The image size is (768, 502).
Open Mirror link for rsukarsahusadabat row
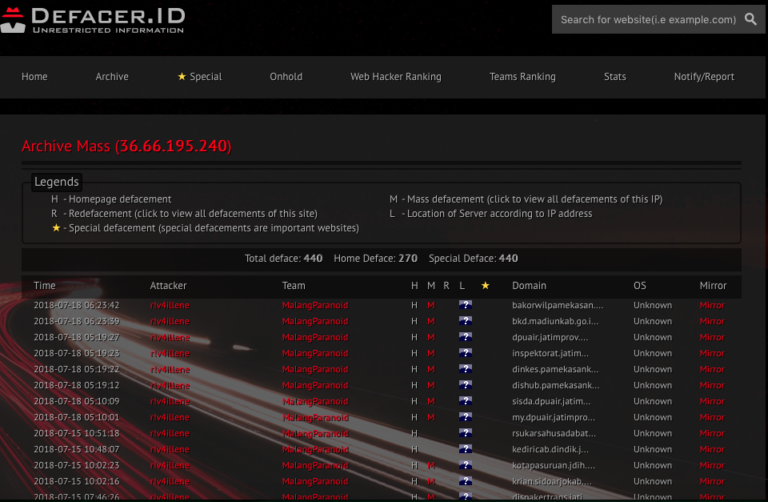712,433
